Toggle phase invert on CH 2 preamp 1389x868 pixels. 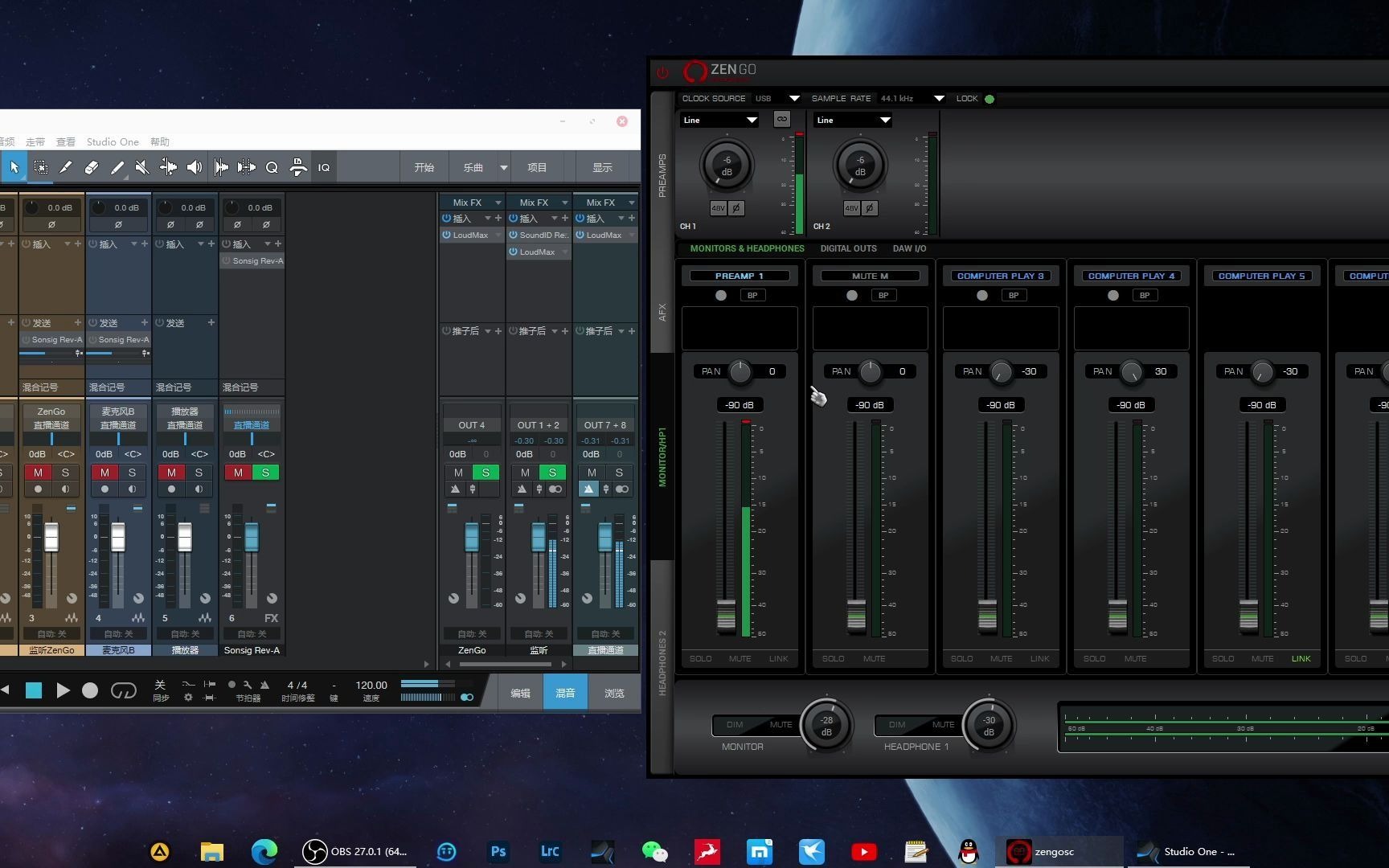point(870,208)
